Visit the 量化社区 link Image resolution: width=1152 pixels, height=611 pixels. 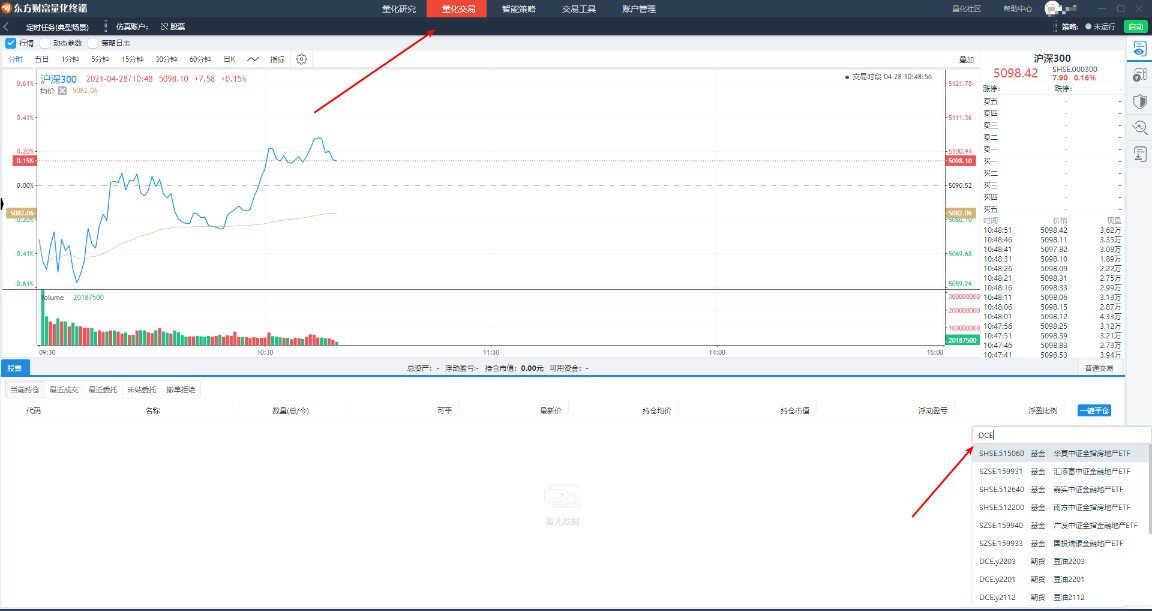coord(967,9)
